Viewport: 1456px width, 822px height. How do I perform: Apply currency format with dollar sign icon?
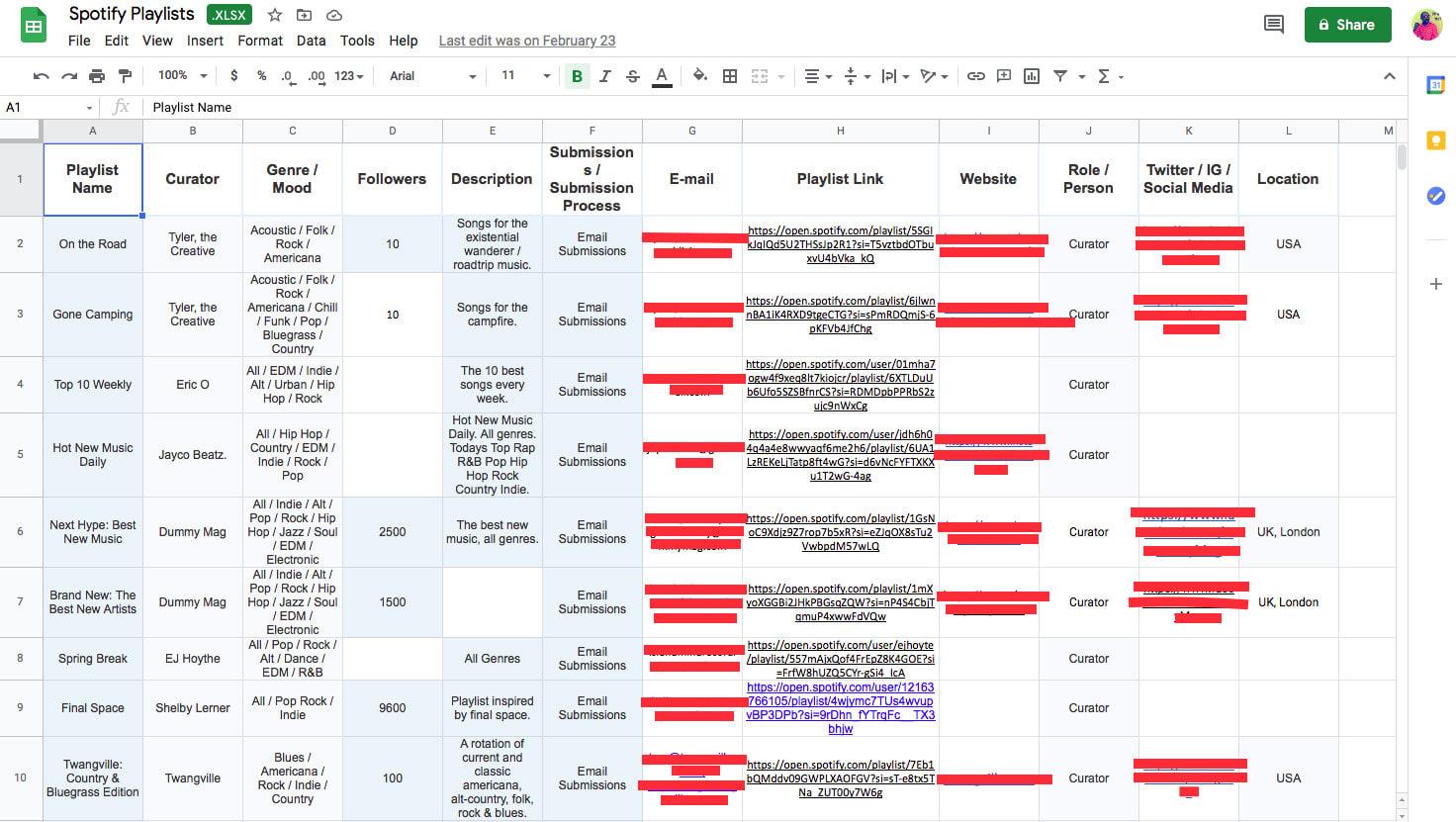233,75
